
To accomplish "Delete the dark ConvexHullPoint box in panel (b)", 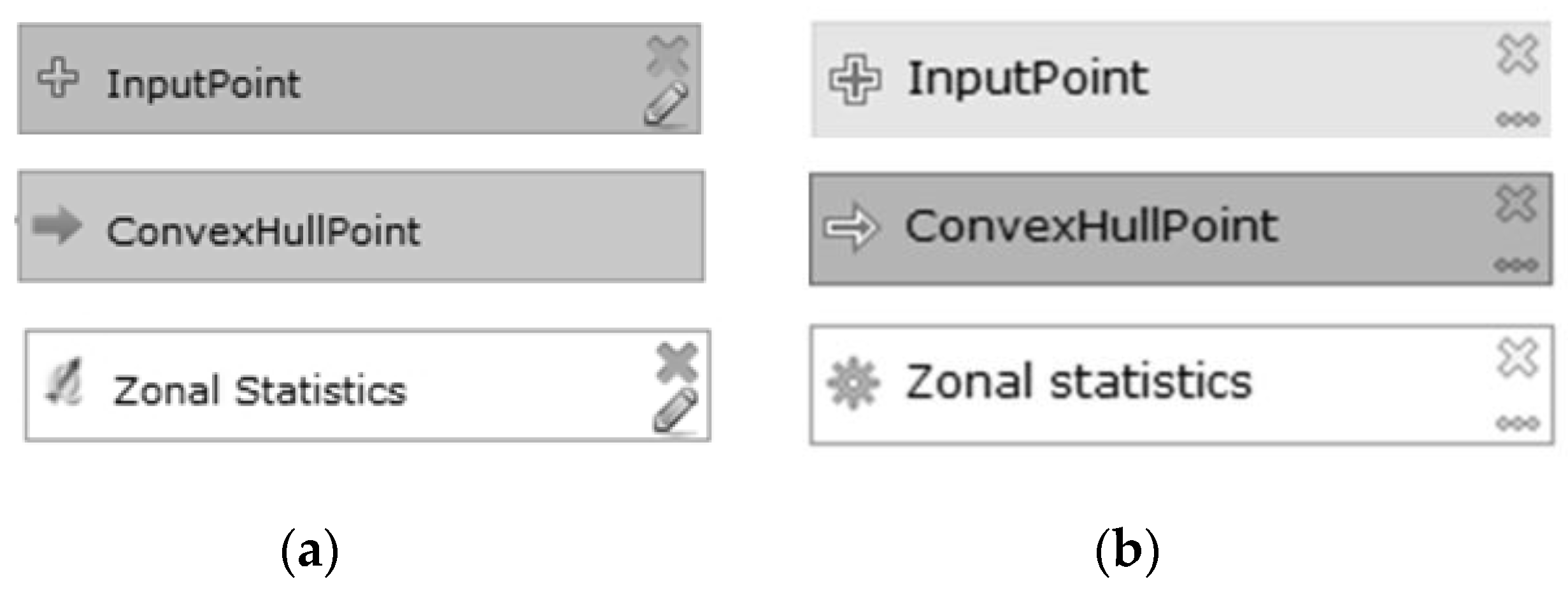I will 1516,203.
